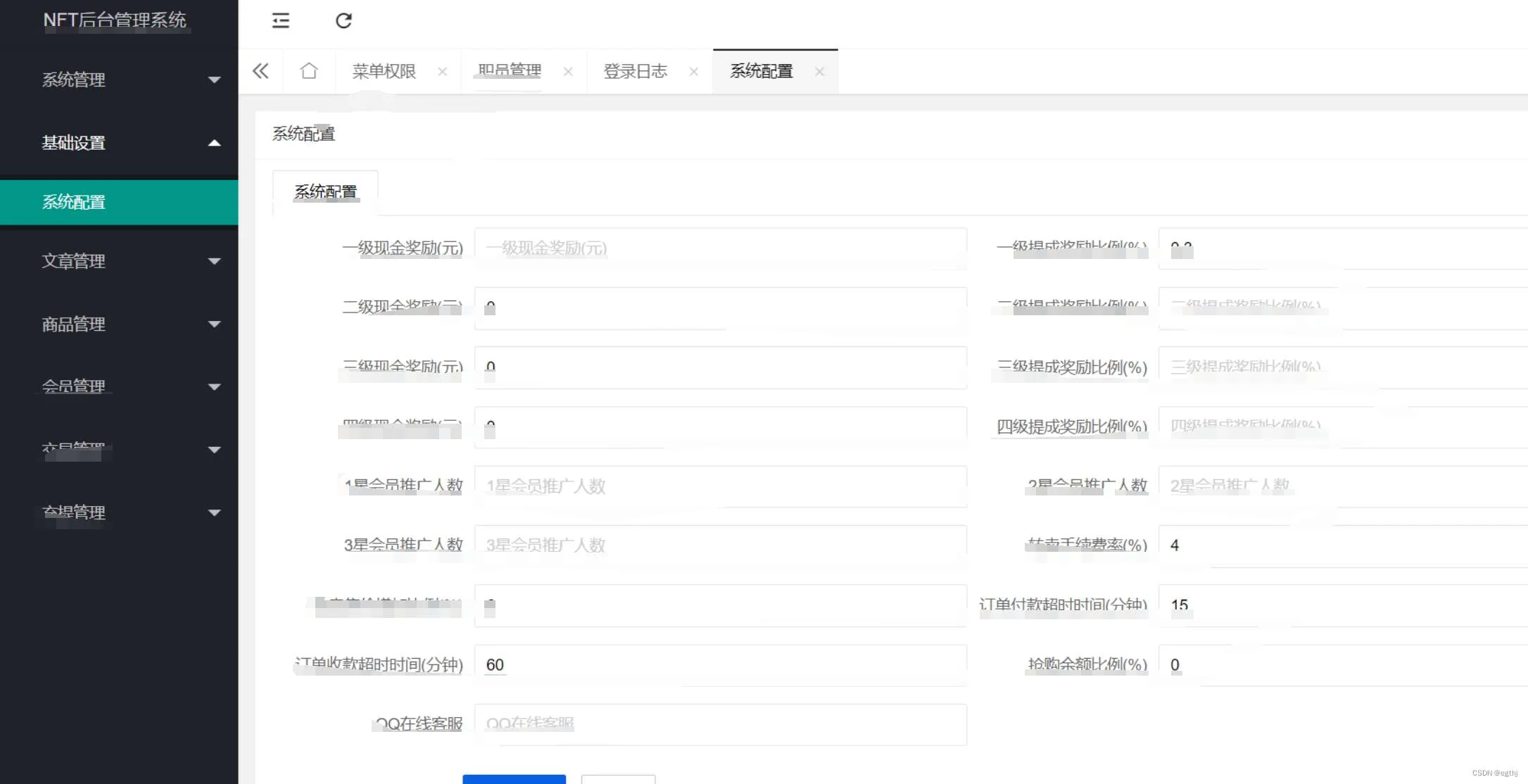Close the 登录日志 tab
The image size is (1528, 784).
click(693, 72)
